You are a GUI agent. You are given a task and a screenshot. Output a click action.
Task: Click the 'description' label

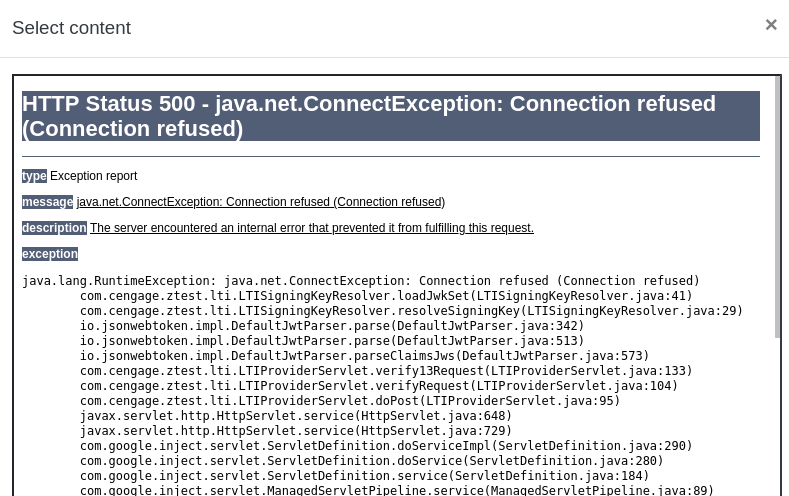(x=54, y=228)
